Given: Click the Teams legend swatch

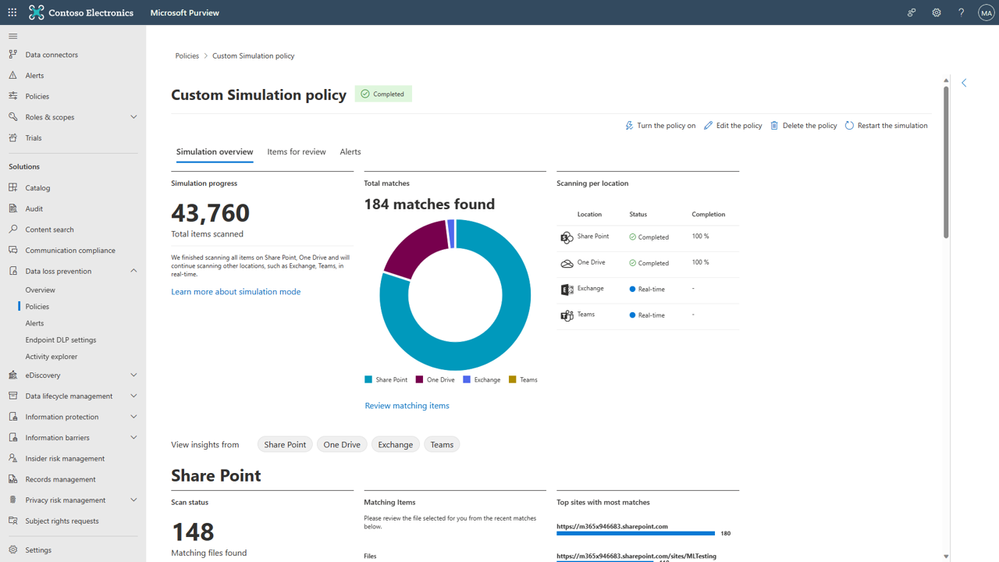Looking at the screenshot, I should 512,380.
